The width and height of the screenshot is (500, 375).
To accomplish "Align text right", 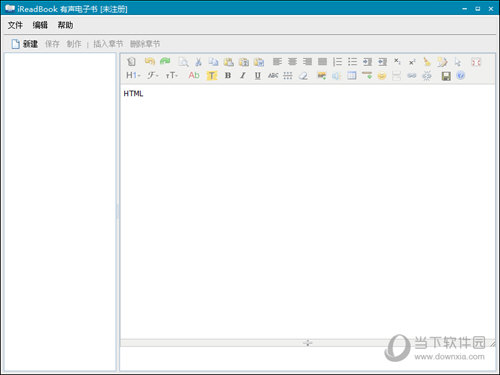I will pos(307,62).
